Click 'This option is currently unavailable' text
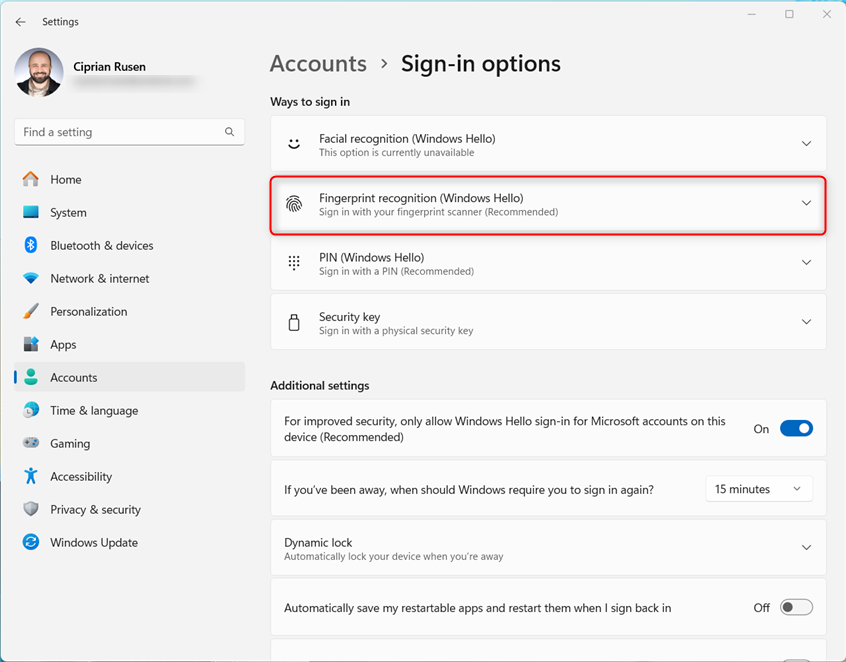The image size is (846, 662). coord(397,153)
